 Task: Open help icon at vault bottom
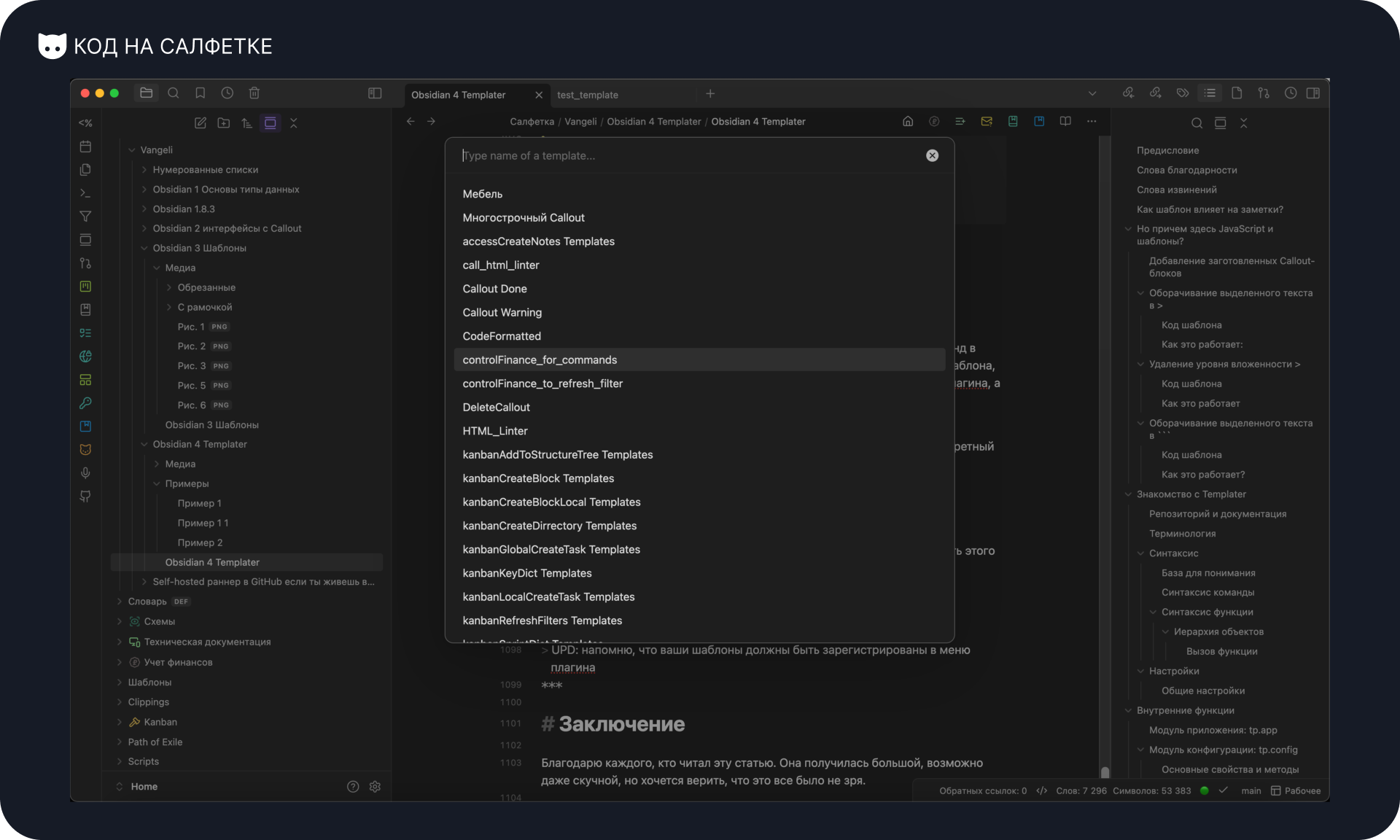[x=353, y=787]
